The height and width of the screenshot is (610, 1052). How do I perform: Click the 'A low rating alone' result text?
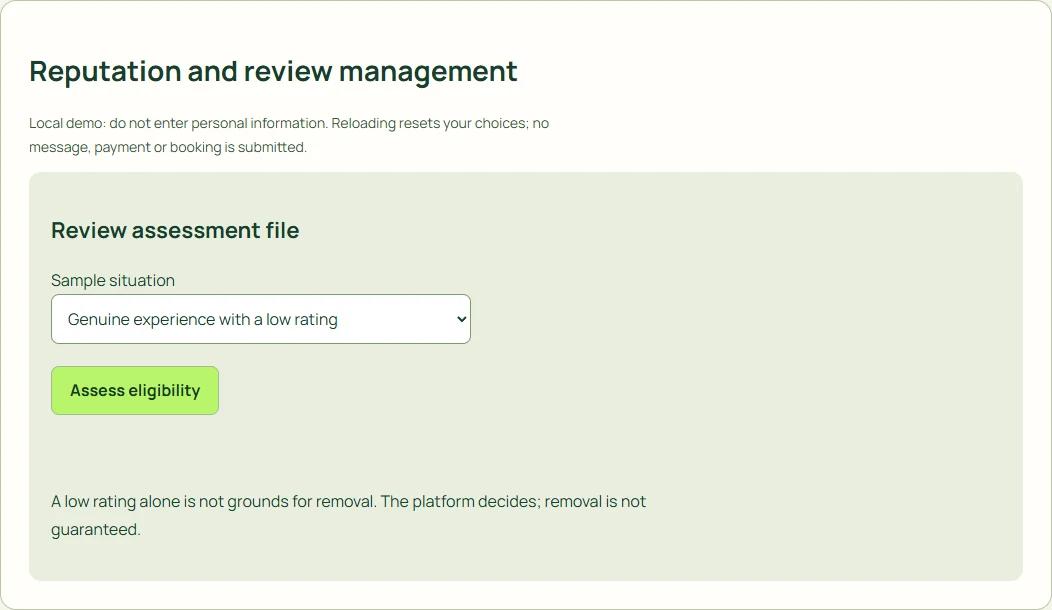[348, 515]
